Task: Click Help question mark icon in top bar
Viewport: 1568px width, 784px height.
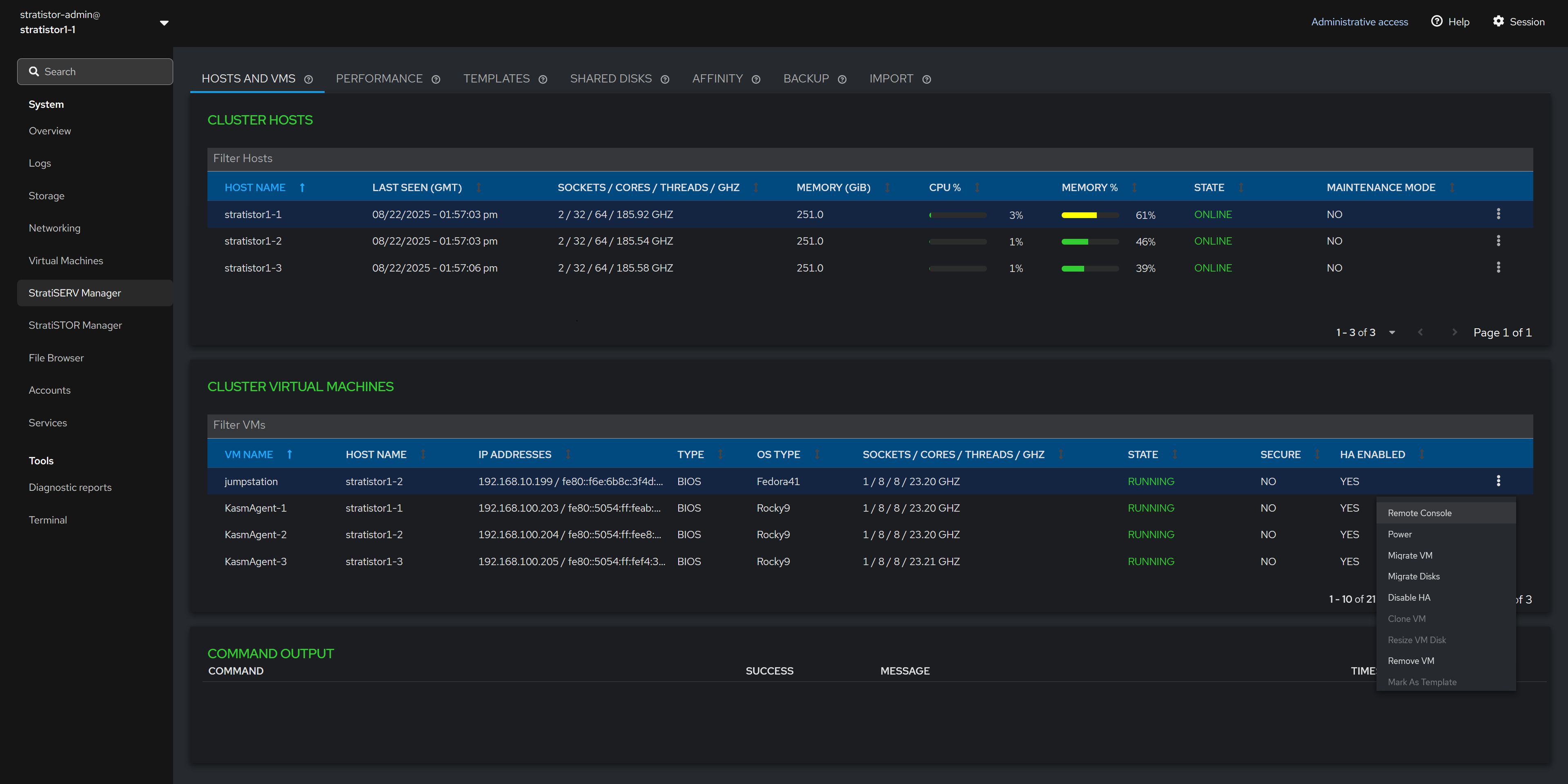Action: point(1437,21)
